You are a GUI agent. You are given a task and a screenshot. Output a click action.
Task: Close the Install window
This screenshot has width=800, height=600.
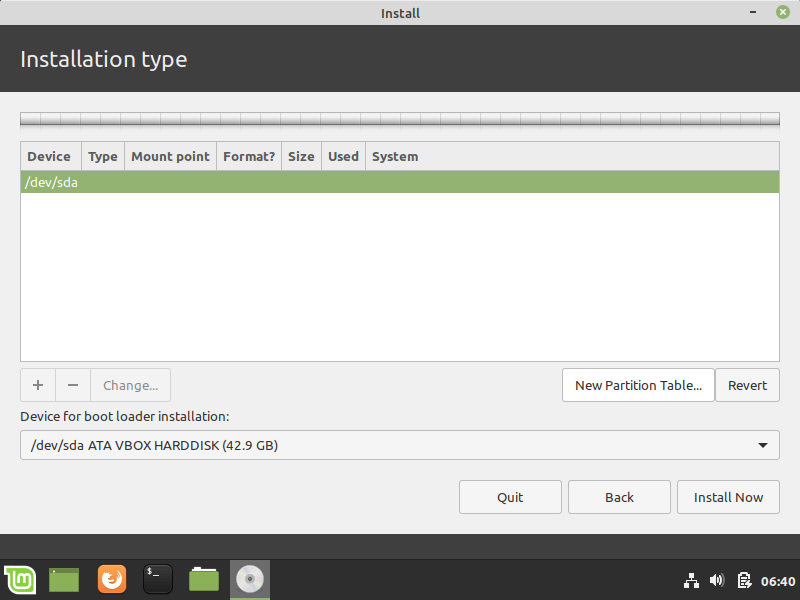(783, 12)
